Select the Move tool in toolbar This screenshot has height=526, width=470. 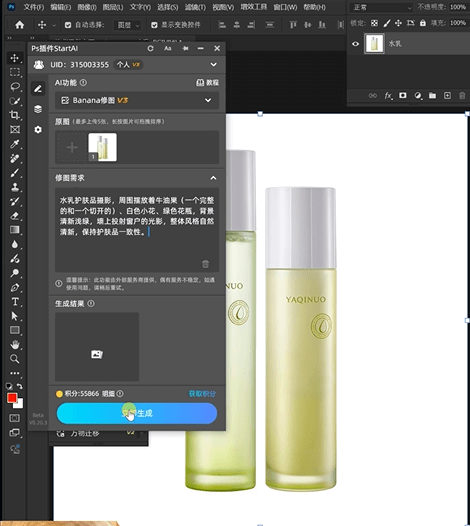coord(14,58)
